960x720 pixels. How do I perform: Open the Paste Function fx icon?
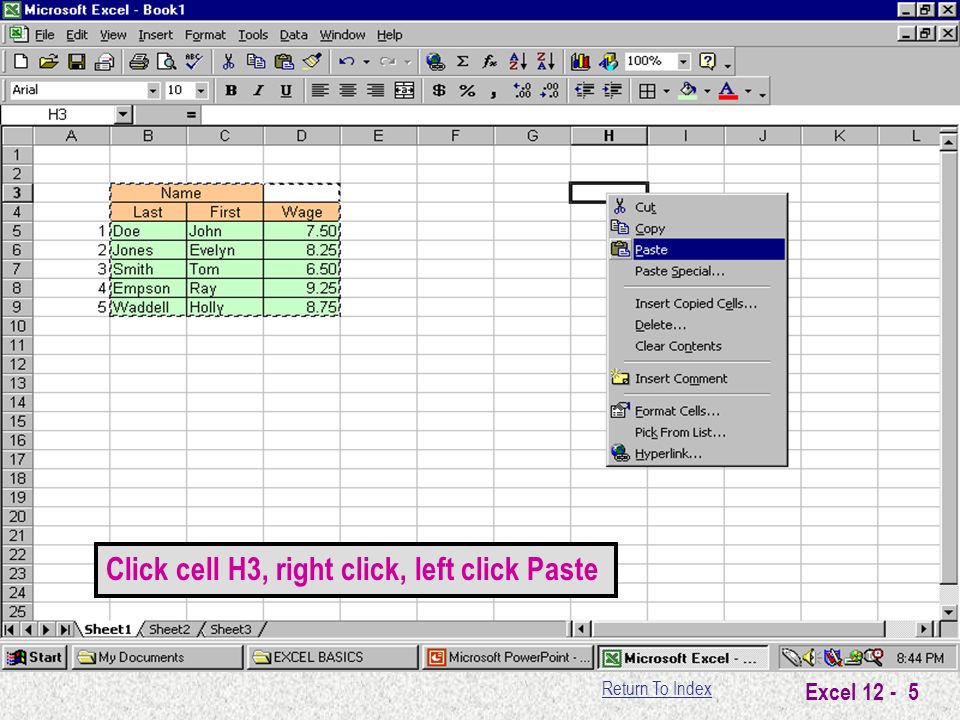point(489,61)
